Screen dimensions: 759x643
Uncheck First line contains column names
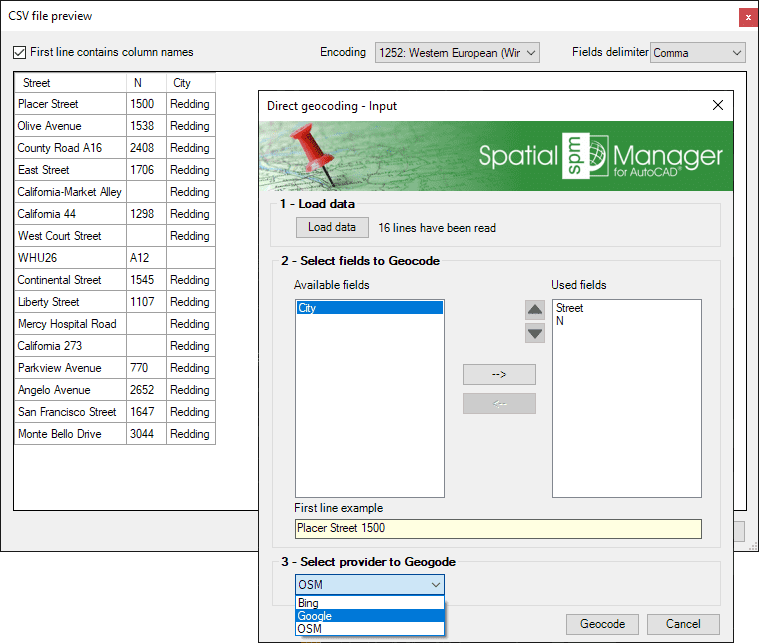pos(21,52)
